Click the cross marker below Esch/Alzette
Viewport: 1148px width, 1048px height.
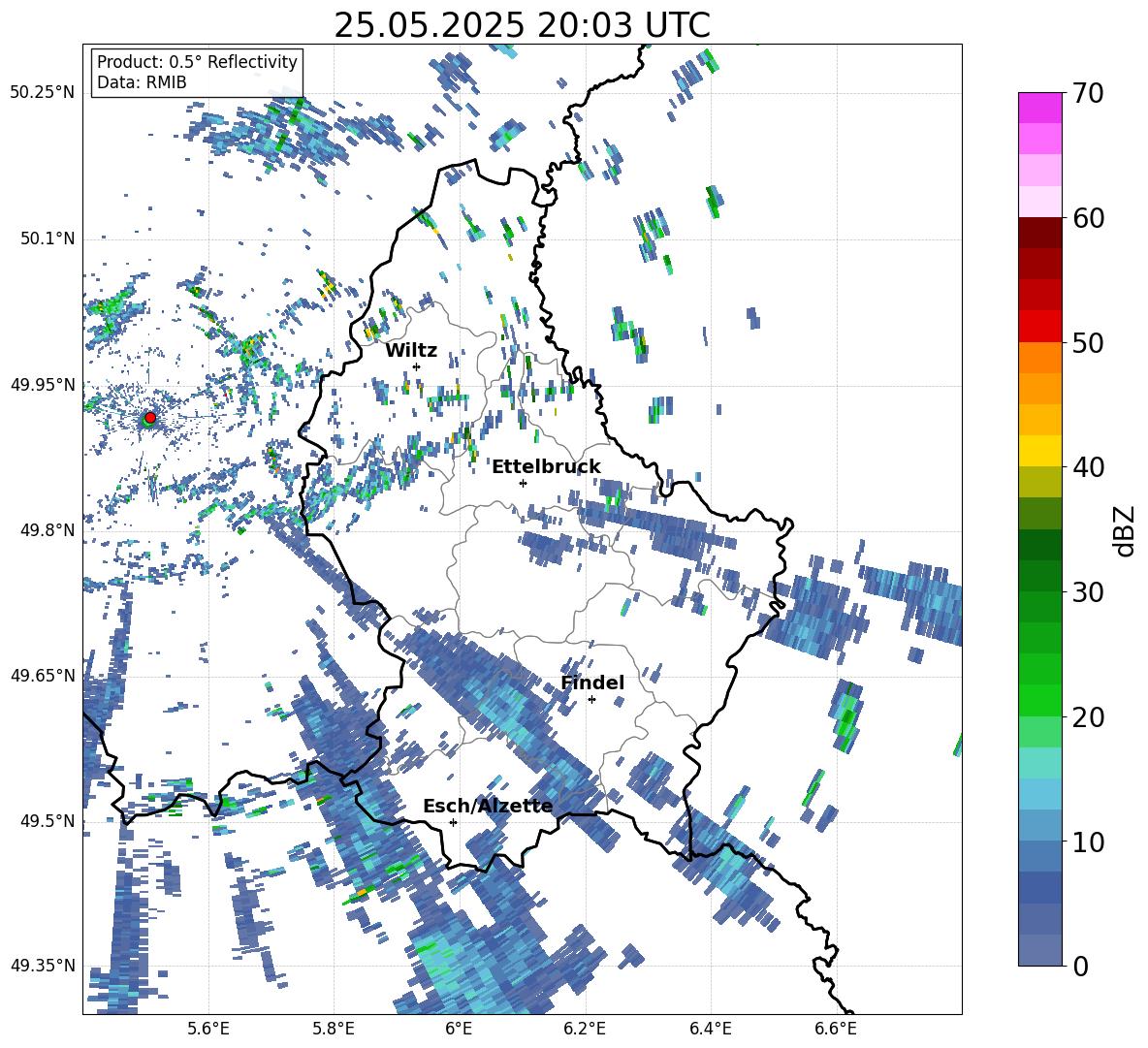(453, 822)
